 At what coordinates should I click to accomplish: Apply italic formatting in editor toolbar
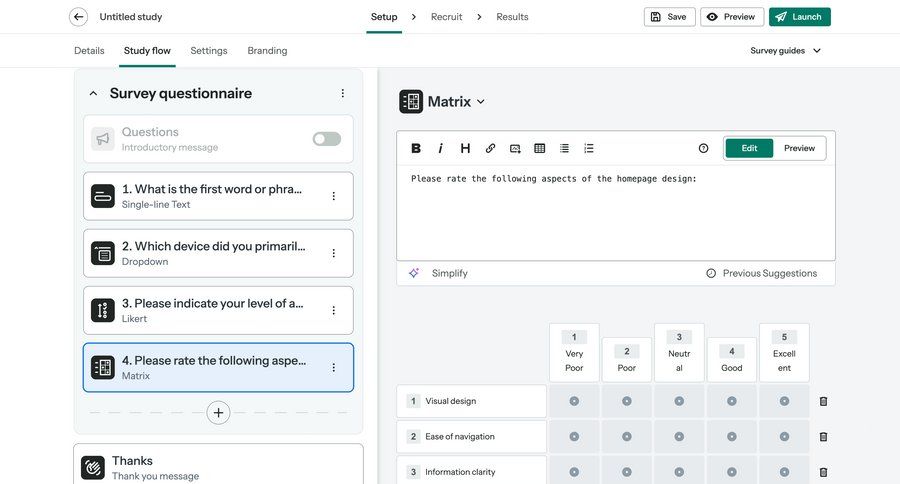tap(440, 148)
